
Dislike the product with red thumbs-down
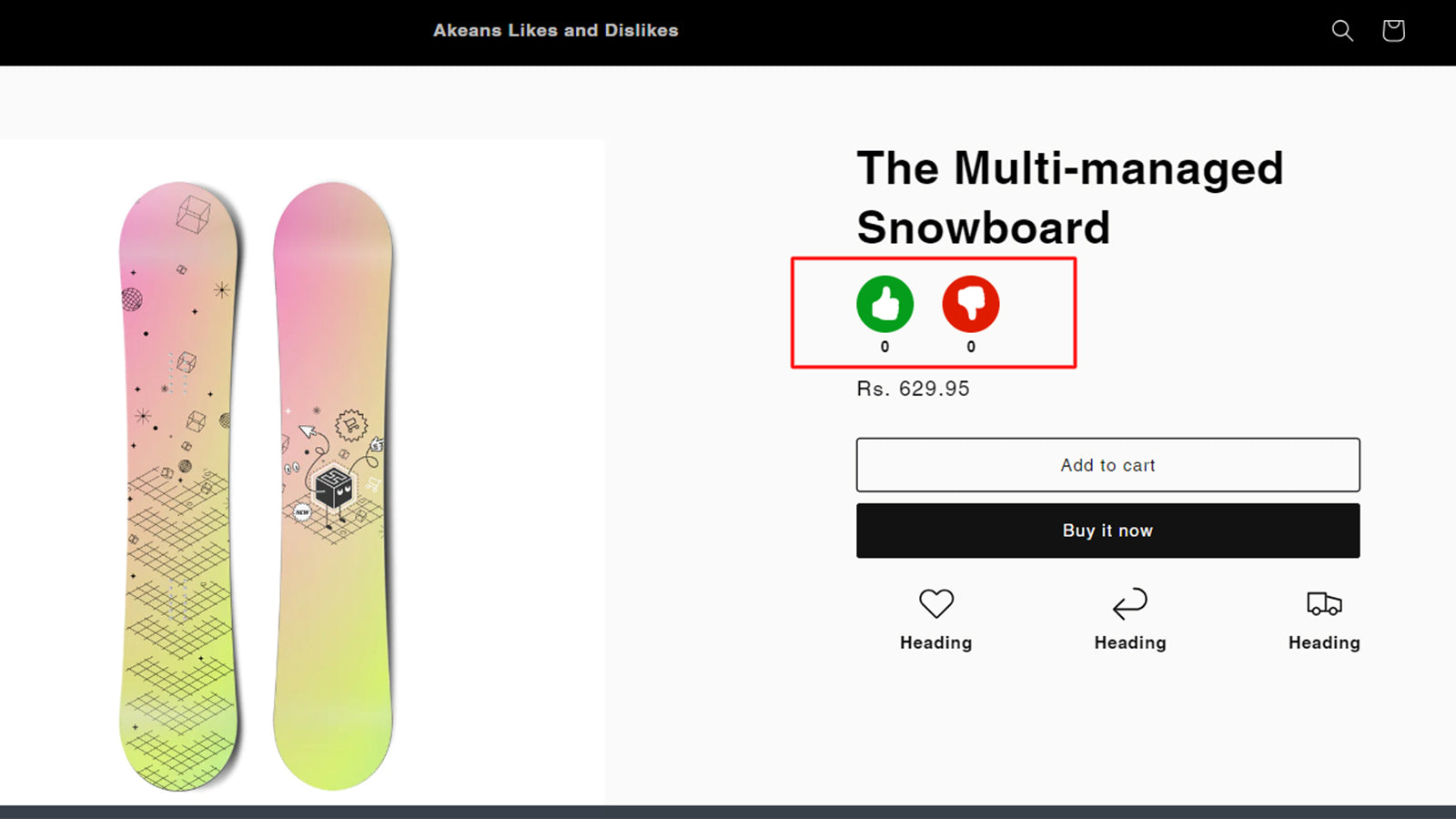click(971, 304)
